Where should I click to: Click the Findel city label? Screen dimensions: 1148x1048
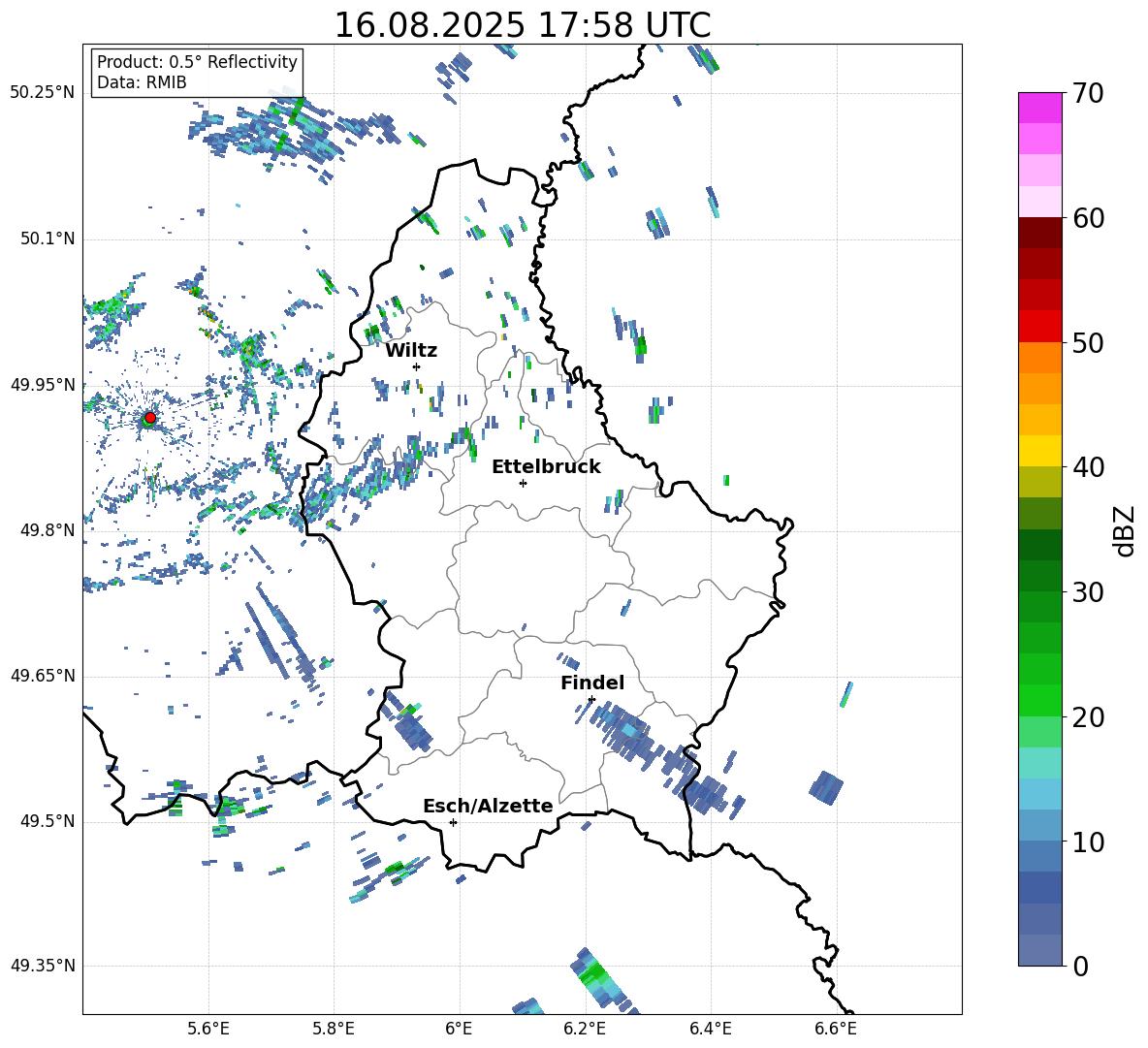[592, 683]
